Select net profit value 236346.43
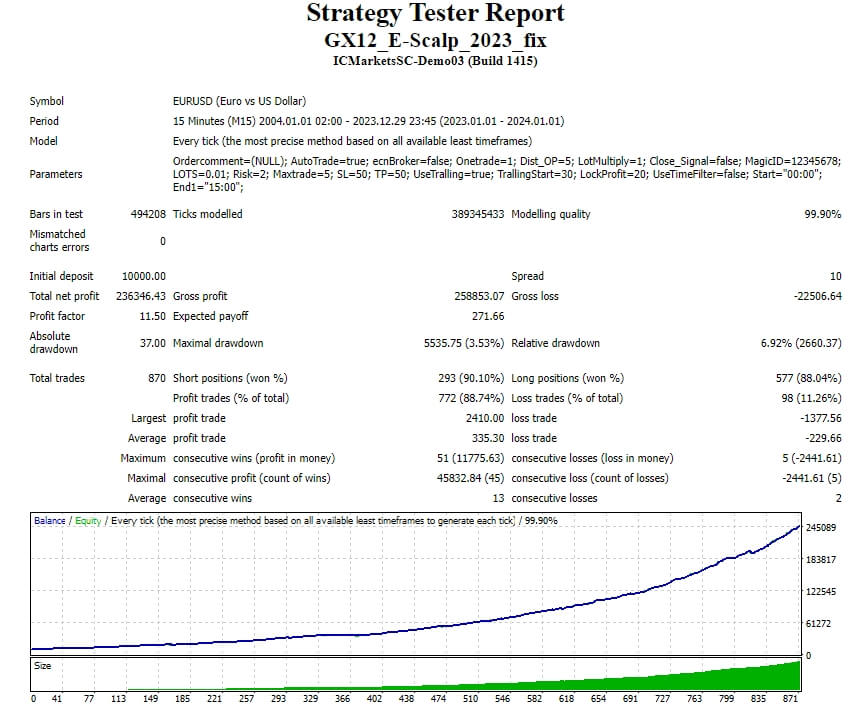Screen dimensions: 853x707 (x=141, y=296)
